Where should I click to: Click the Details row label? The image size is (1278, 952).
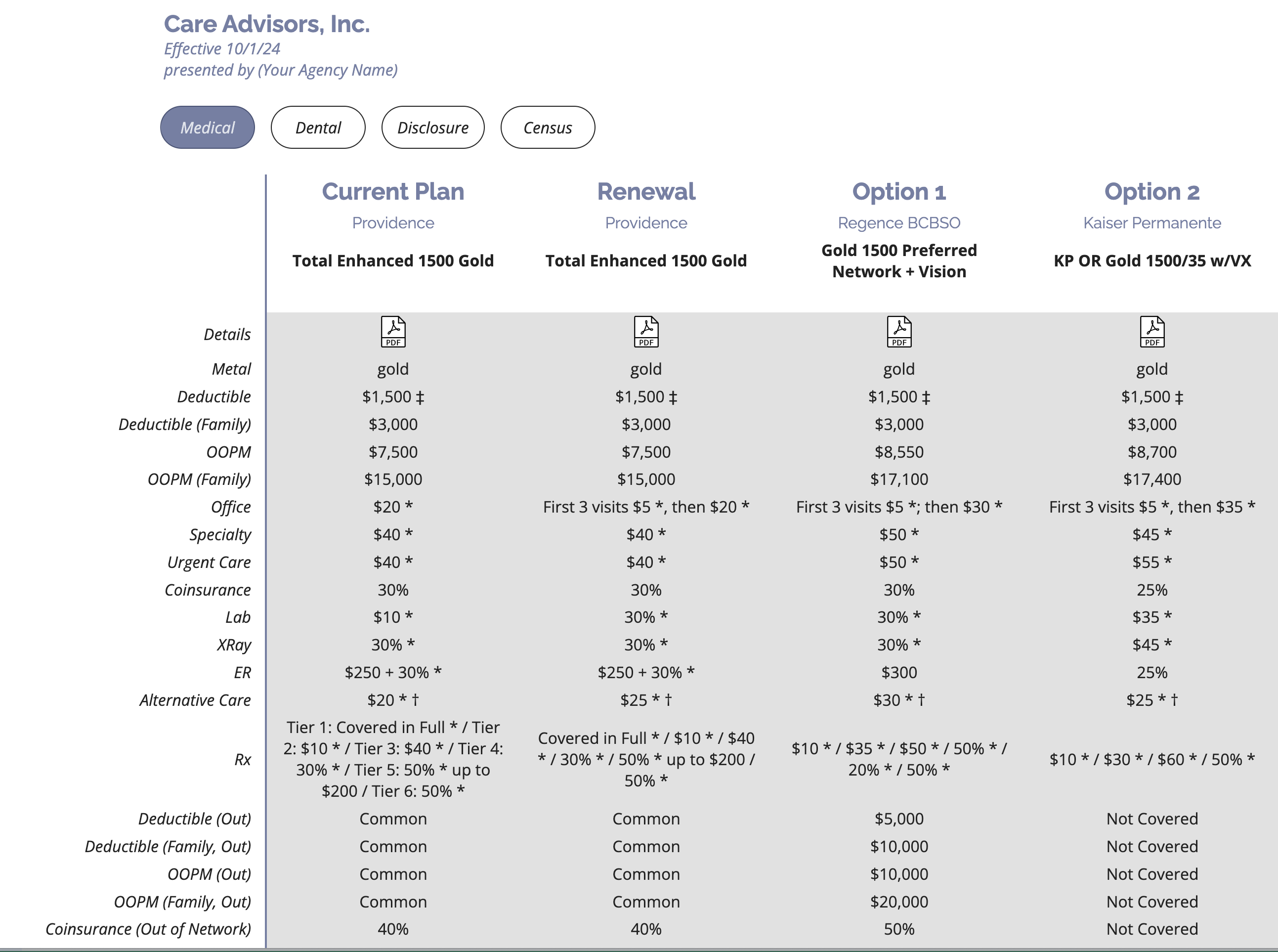[x=227, y=335]
